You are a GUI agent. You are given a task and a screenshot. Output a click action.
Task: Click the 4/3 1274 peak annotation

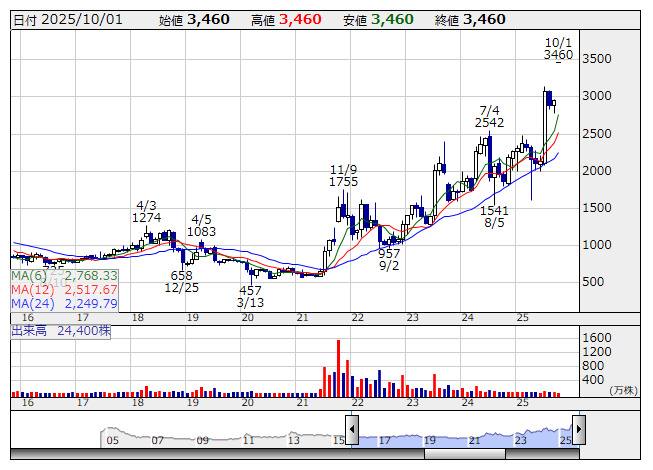pyautogui.click(x=147, y=210)
